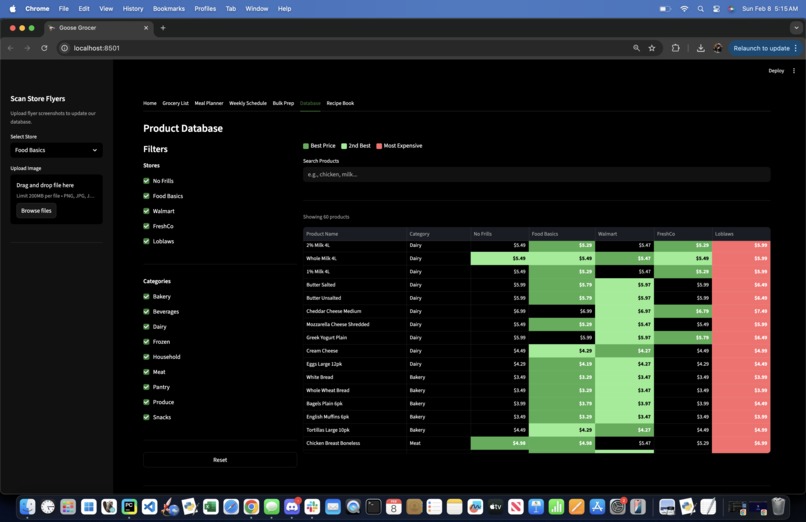This screenshot has width=806, height=522.
Task: Open Terminal from the dock
Action: point(373,507)
